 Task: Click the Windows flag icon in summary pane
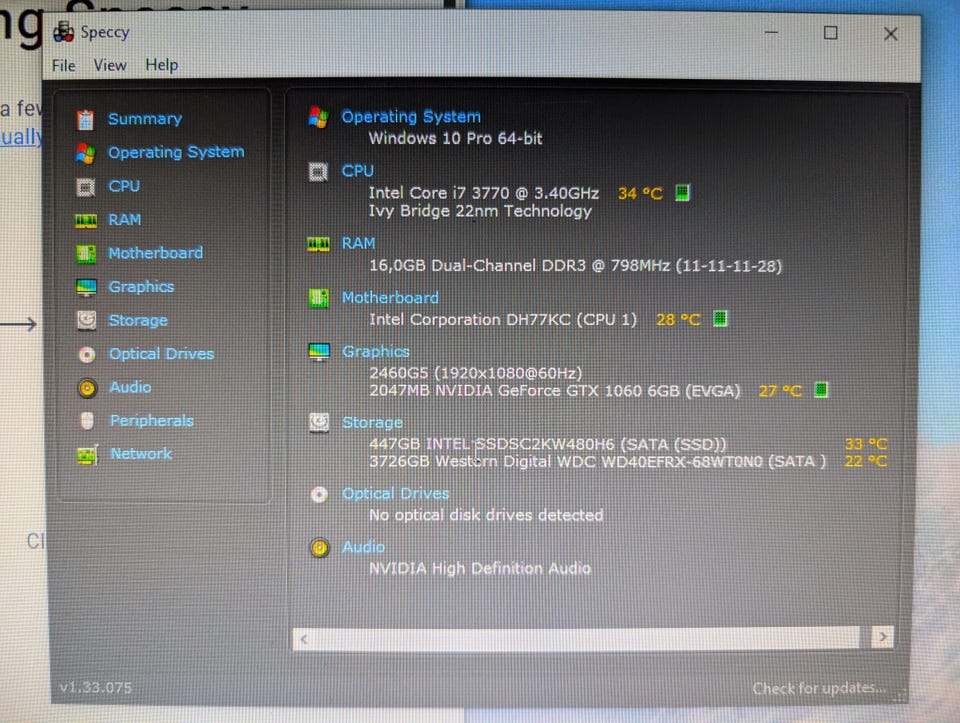click(318, 116)
